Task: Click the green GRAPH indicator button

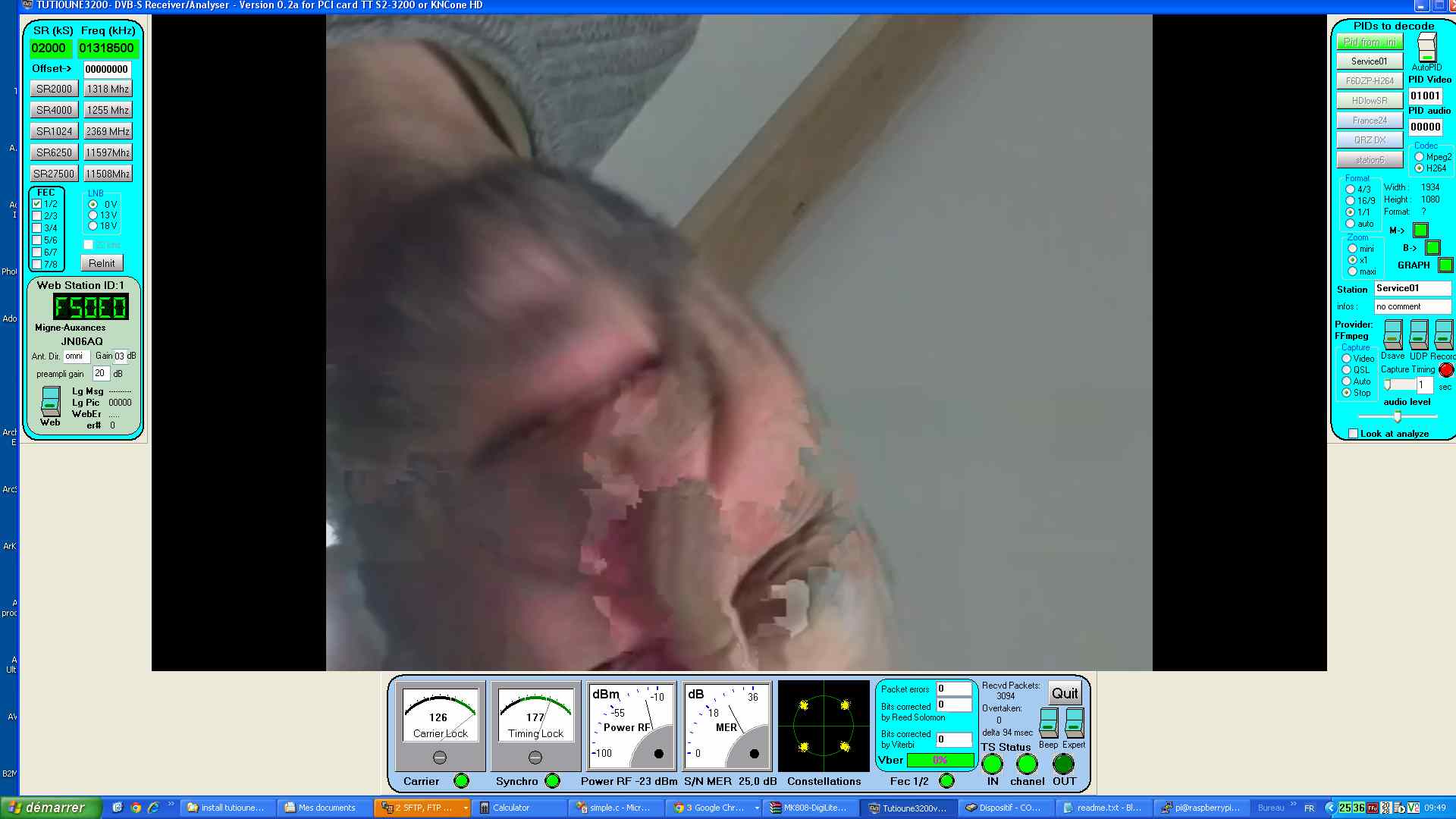Action: click(1445, 265)
